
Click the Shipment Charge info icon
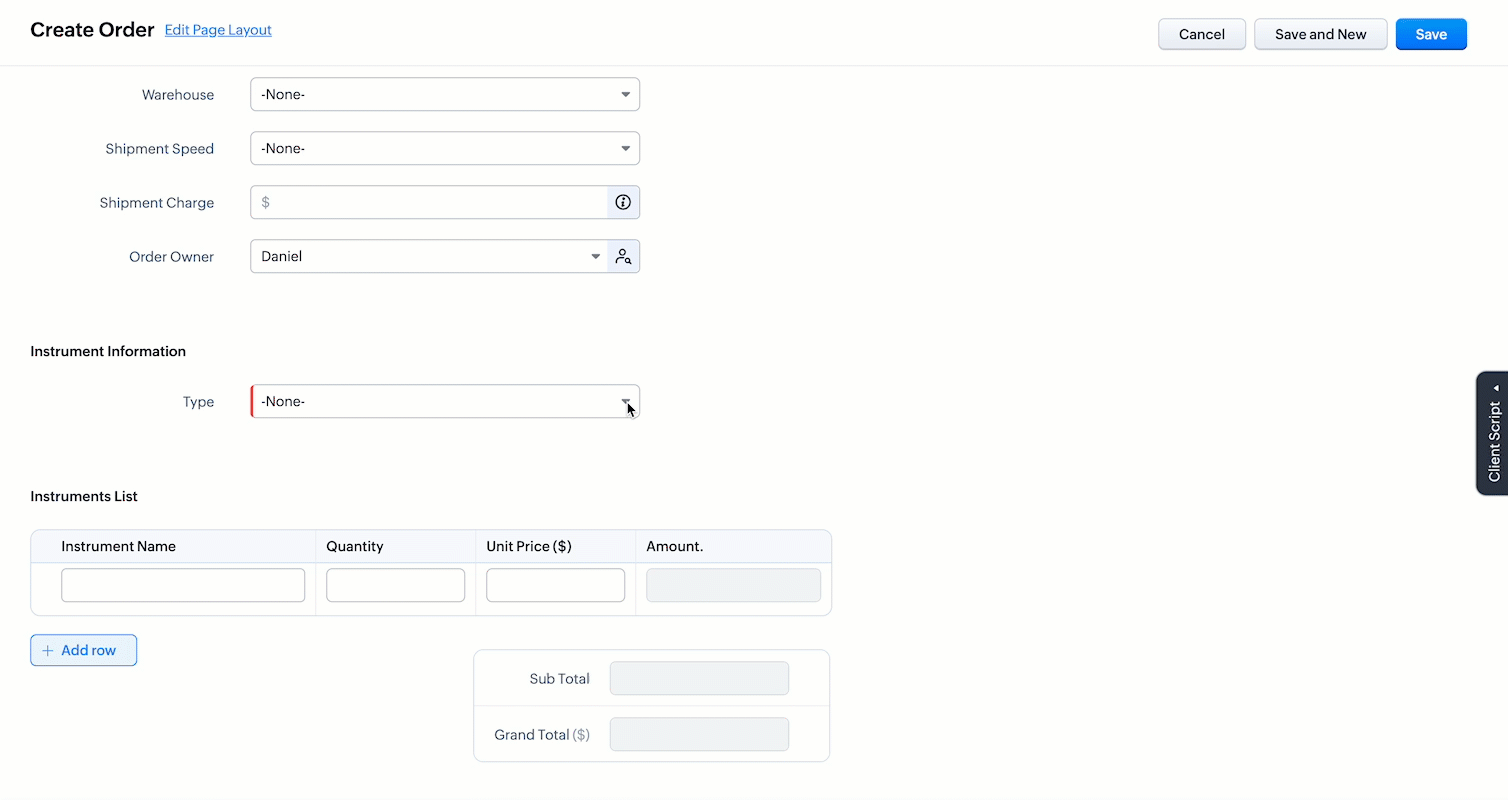[623, 202]
